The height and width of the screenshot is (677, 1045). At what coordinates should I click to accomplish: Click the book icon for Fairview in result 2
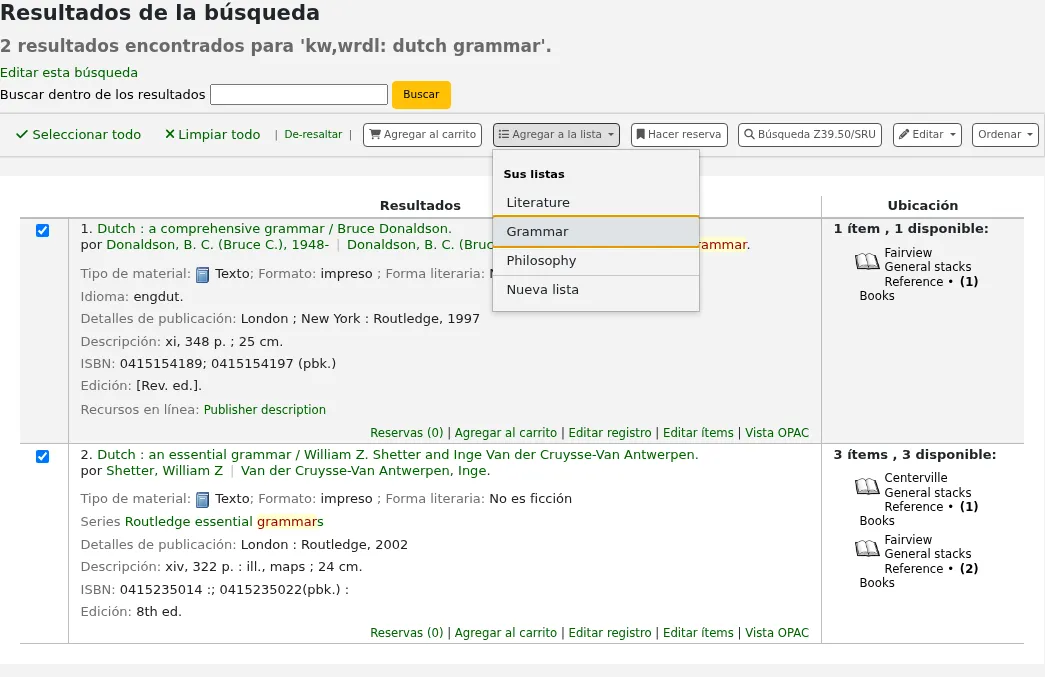coord(867,548)
